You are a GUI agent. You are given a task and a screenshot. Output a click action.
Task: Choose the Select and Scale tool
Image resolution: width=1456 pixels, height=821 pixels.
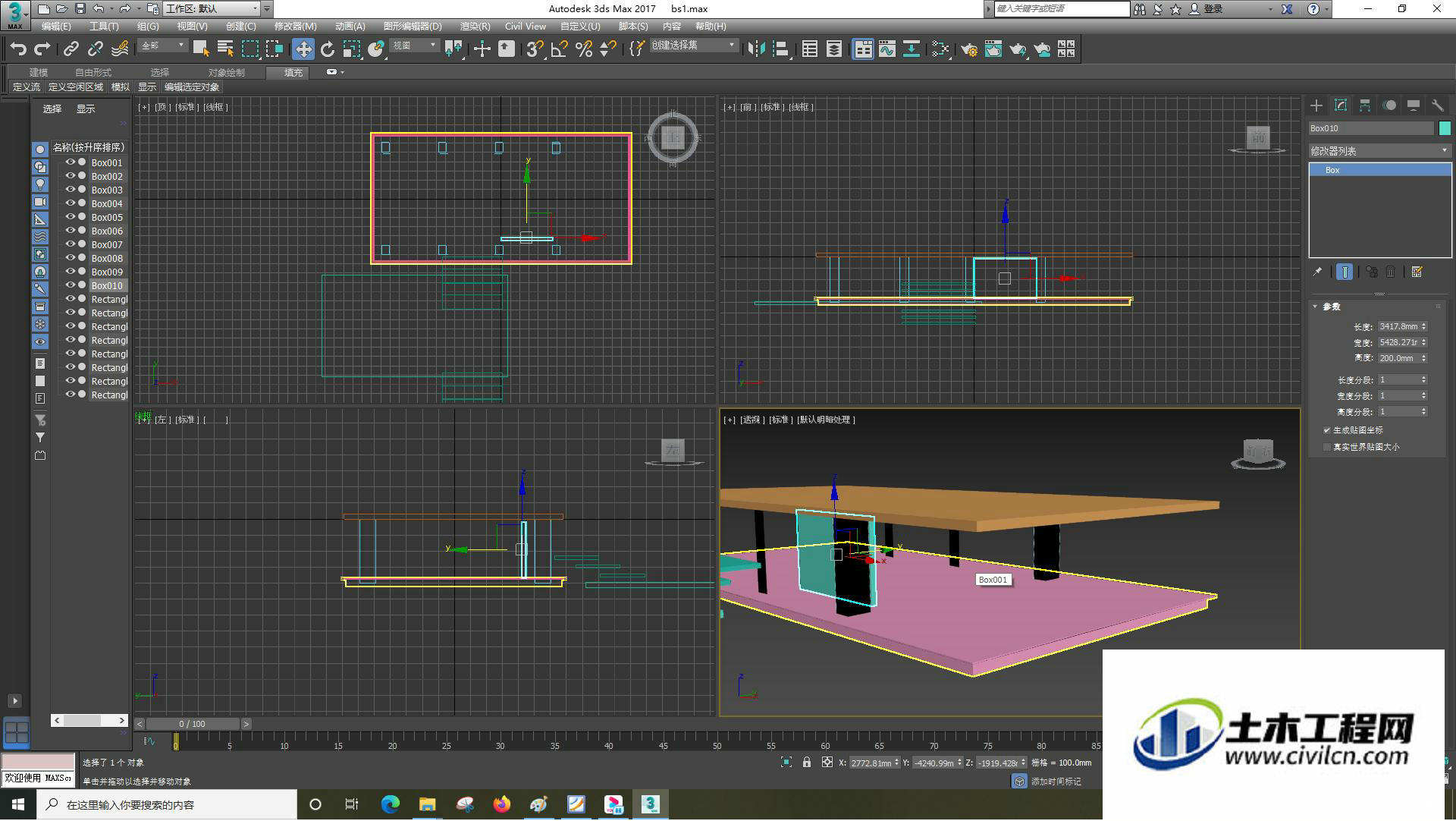352,49
